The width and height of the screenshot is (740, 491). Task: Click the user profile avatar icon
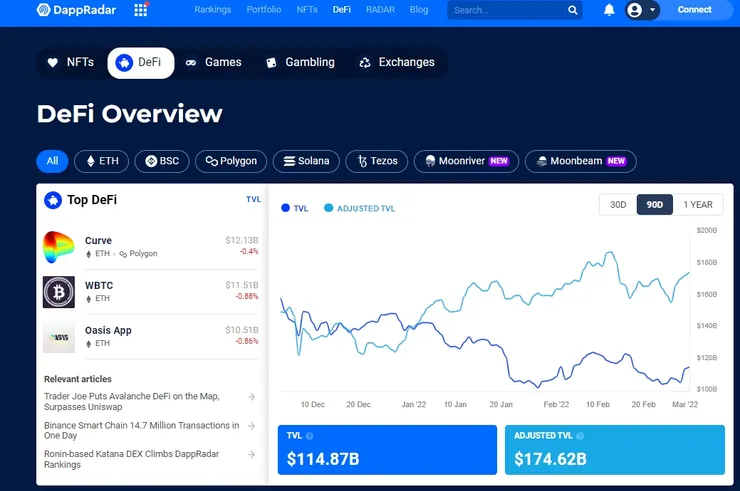pos(635,10)
